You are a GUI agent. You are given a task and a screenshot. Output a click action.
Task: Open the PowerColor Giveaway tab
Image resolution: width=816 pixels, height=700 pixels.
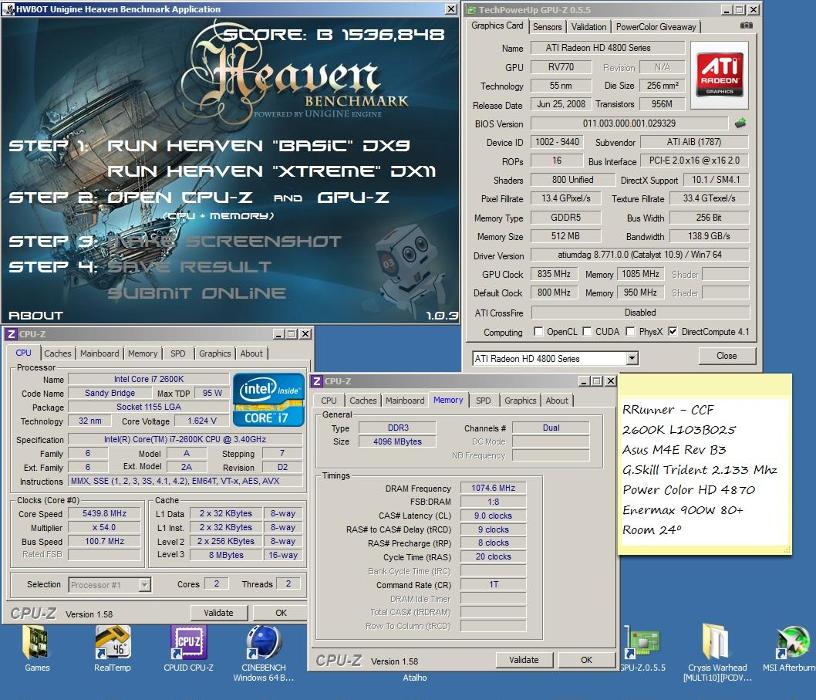[x=656, y=27]
